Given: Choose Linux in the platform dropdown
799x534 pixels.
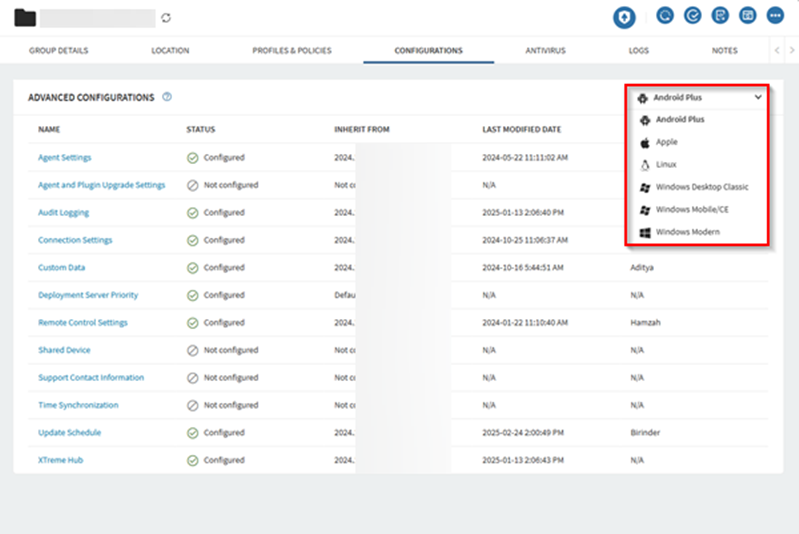Looking at the screenshot, I should [x=665, y=165].
